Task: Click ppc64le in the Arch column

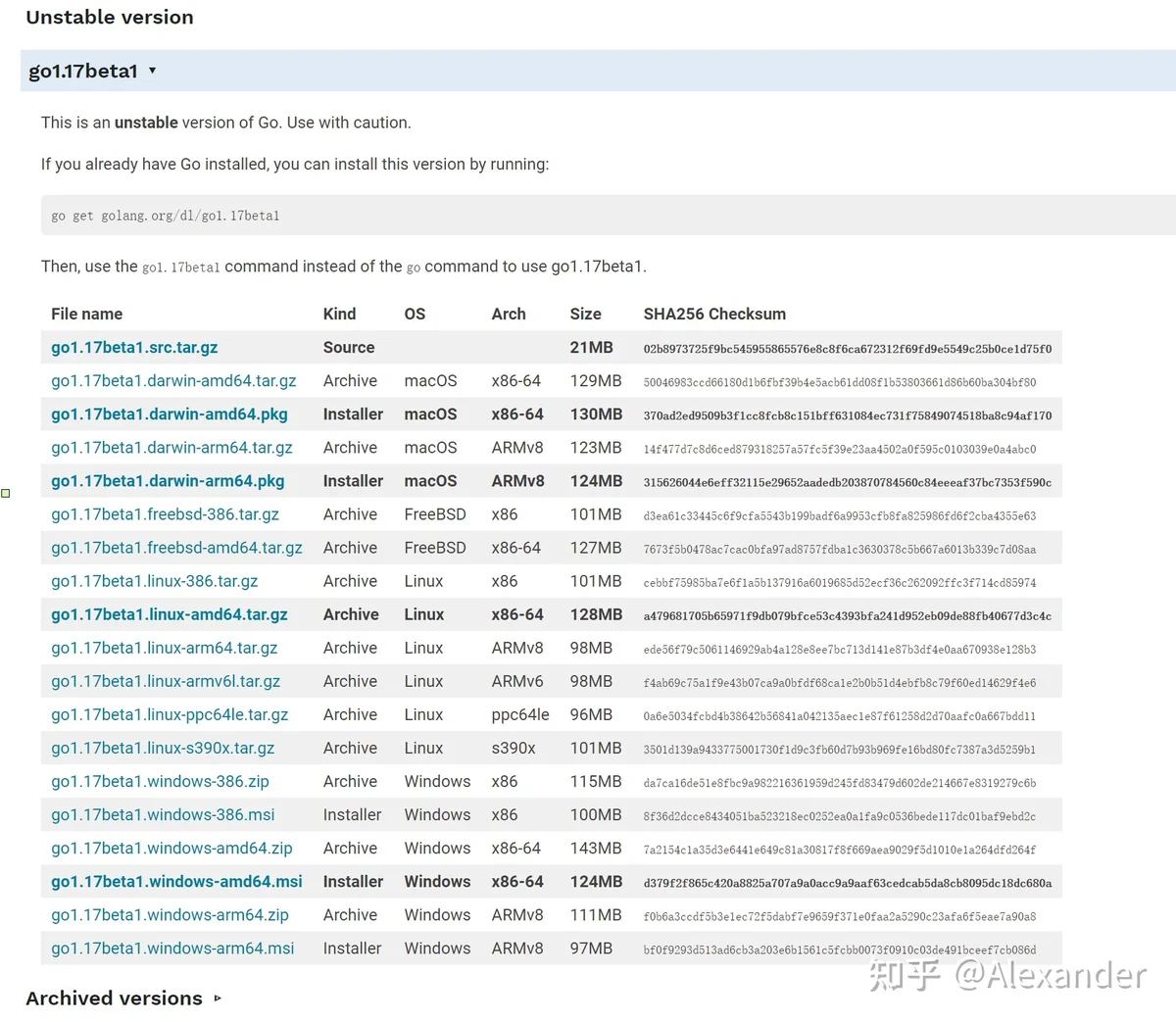Action: [x=520, y=714]
